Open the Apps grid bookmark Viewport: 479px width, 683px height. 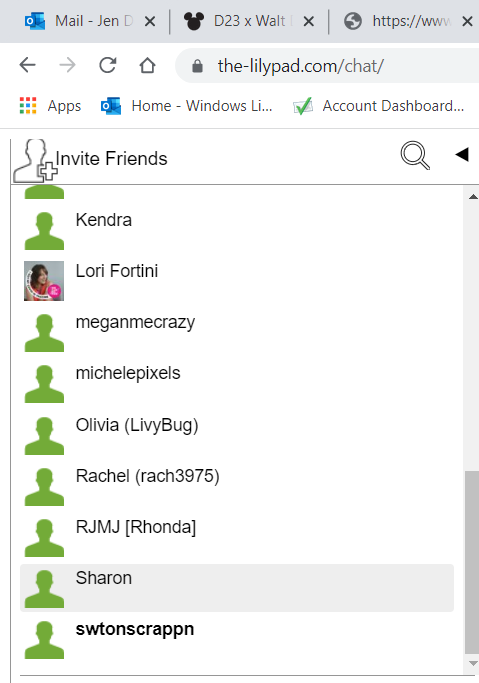(51, 106)
